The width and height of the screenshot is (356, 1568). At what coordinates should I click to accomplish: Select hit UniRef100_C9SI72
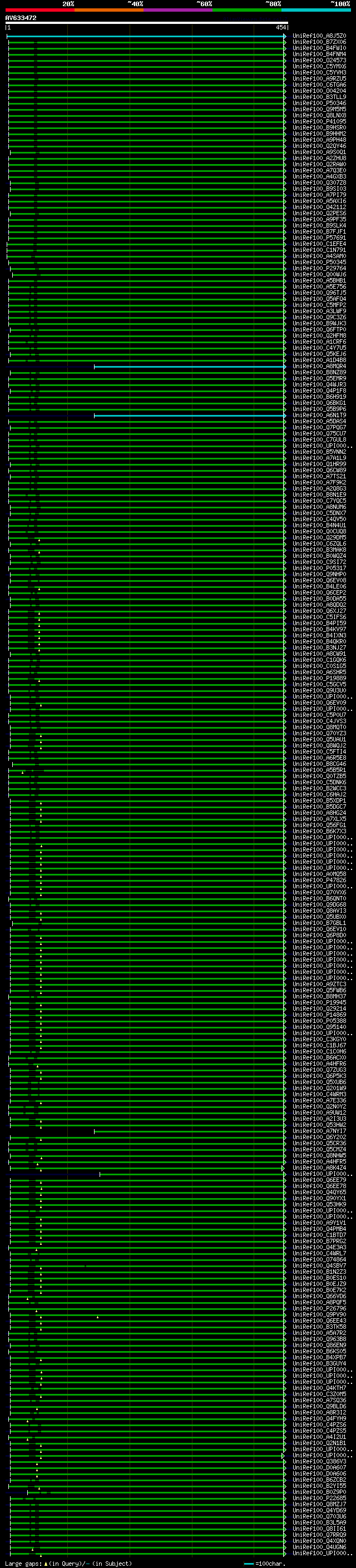click(x=319, y=562)
